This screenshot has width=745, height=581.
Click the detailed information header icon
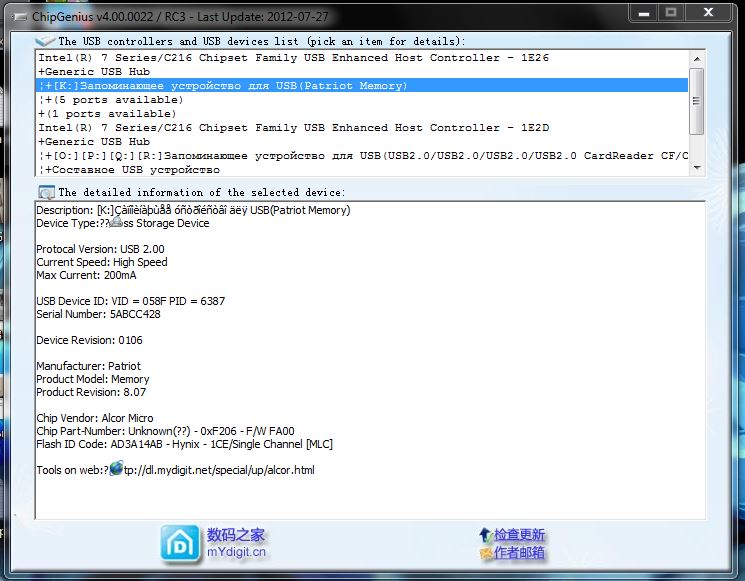(47, 192)
